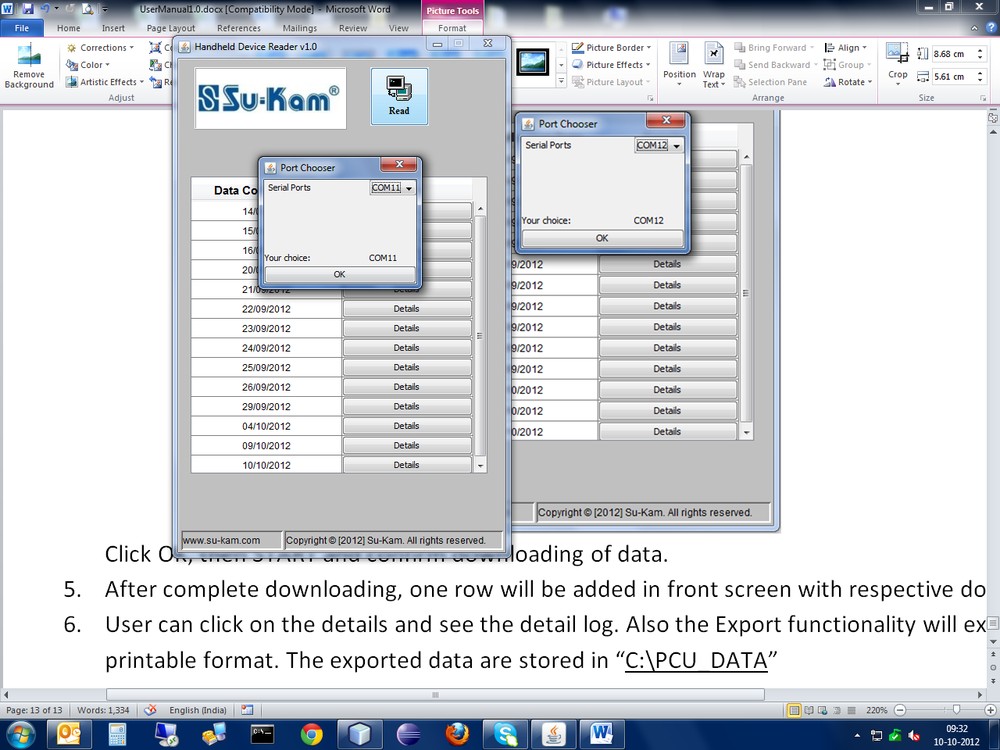
Task: Switch to Outline view in status bar
Action: click(836, 710)
